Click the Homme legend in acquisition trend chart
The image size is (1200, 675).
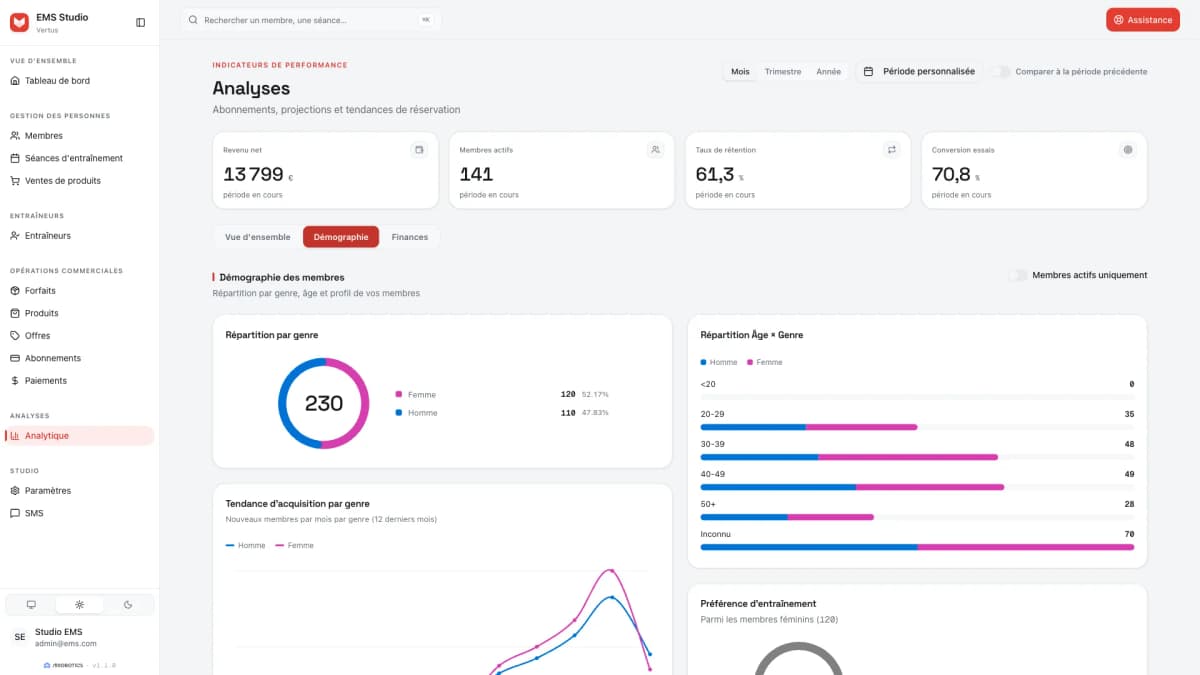tap(246, 545)
